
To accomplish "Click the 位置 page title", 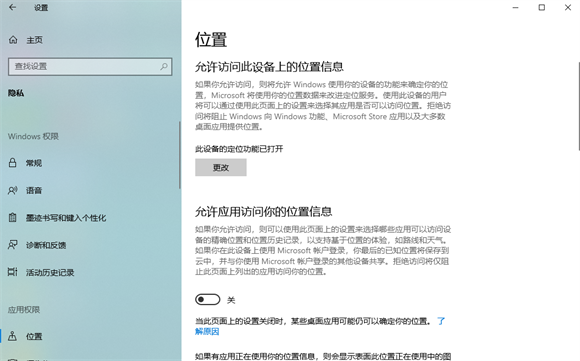I will pos(211,40).
